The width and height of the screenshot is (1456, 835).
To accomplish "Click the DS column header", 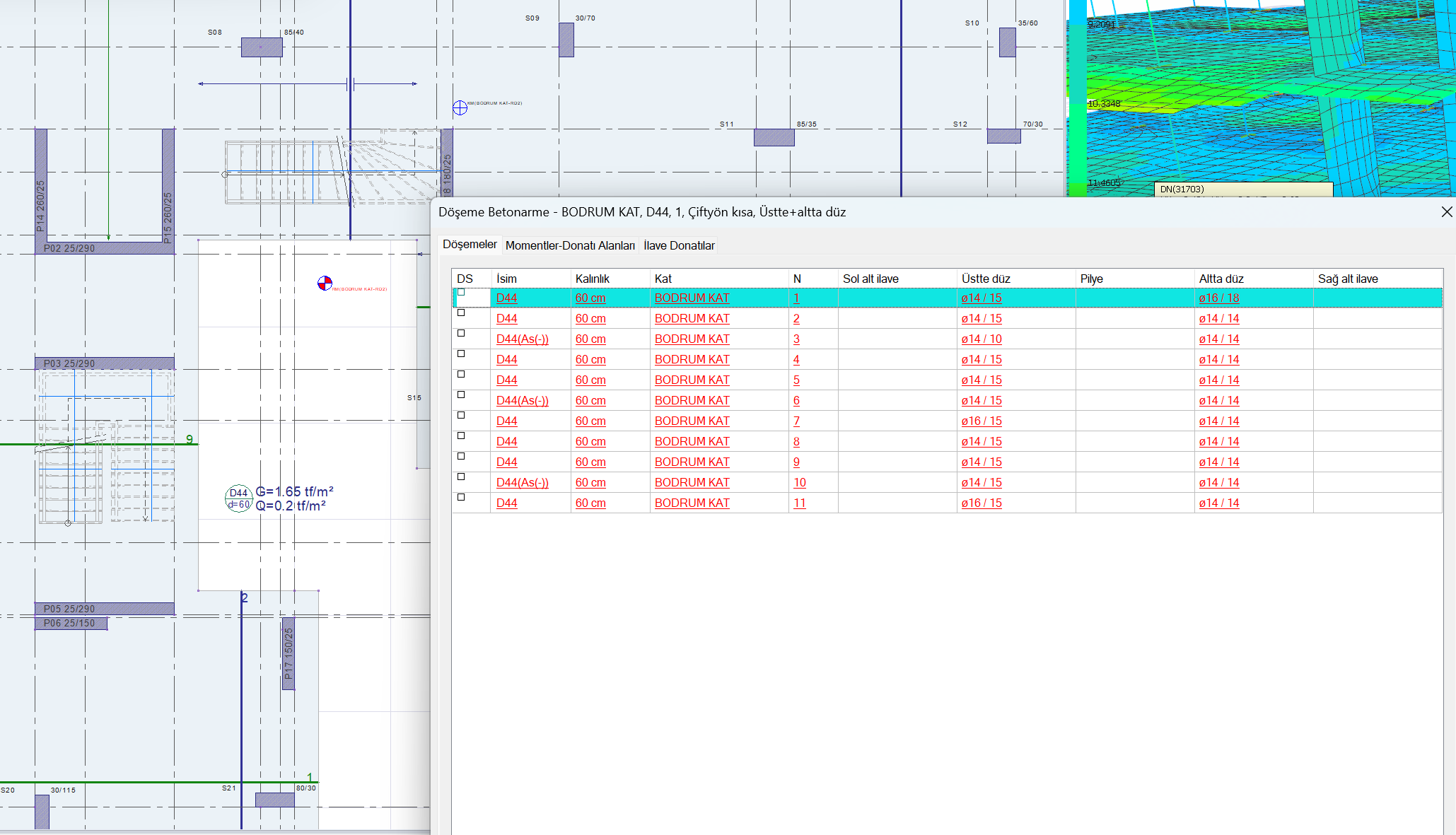I will pos(472,279).
